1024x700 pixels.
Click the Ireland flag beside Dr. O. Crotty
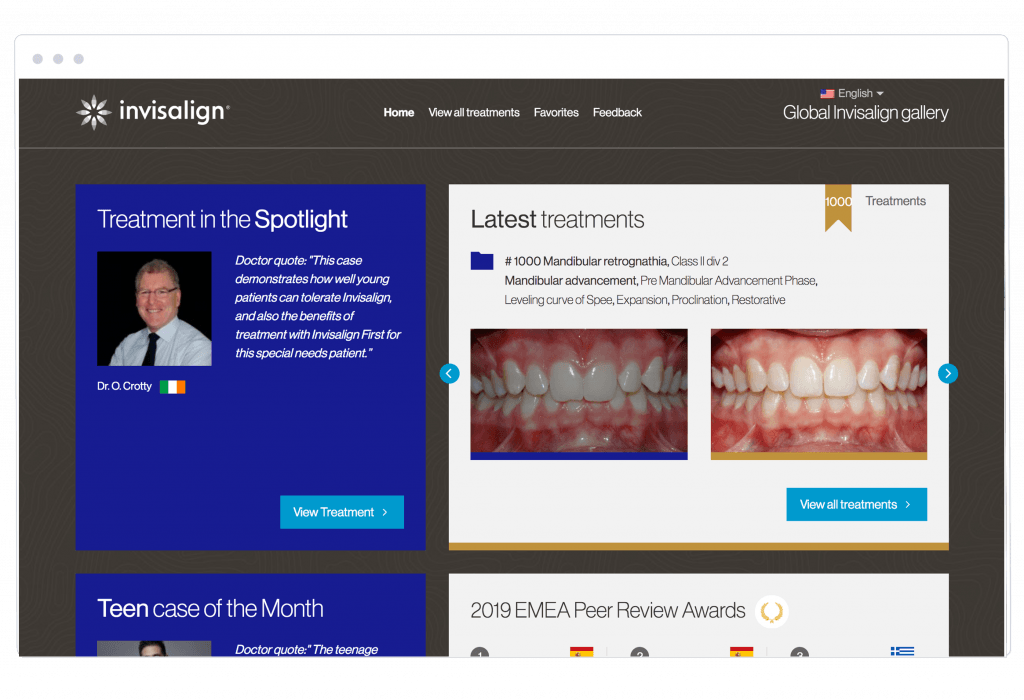[x=172, y=387]
